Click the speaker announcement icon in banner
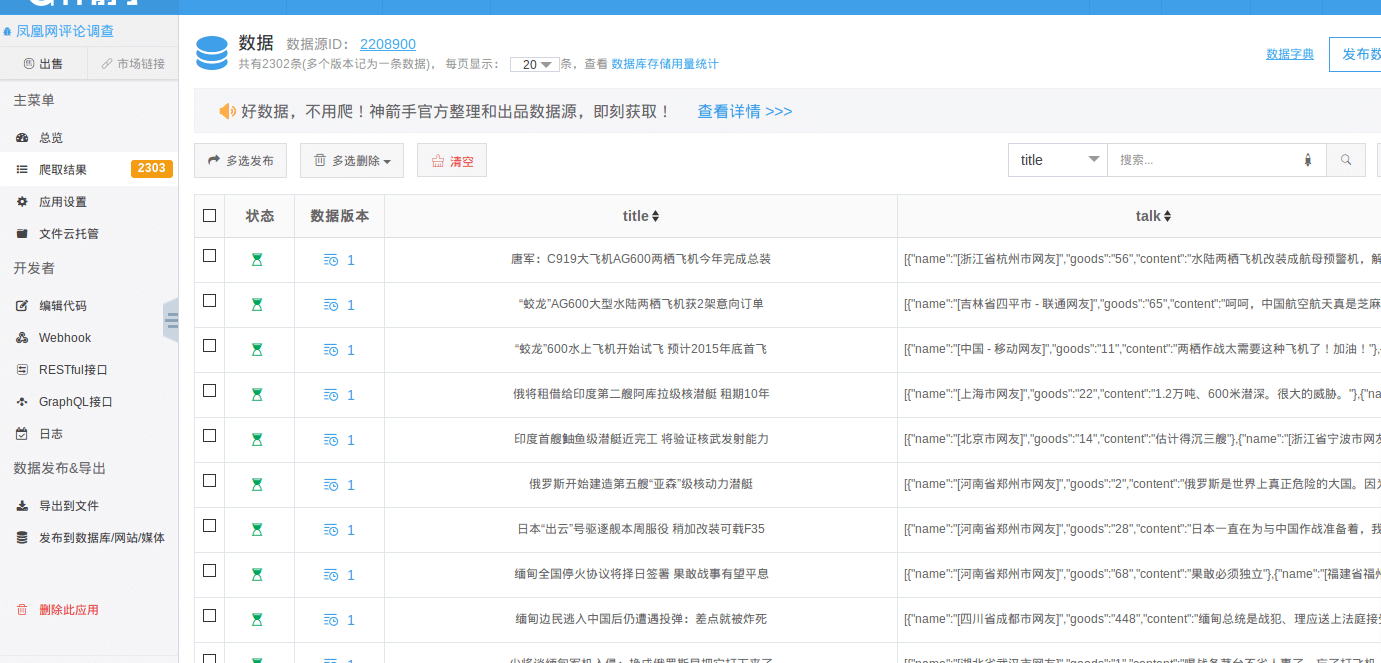The image size is (1381, 663). pos(228,111)
